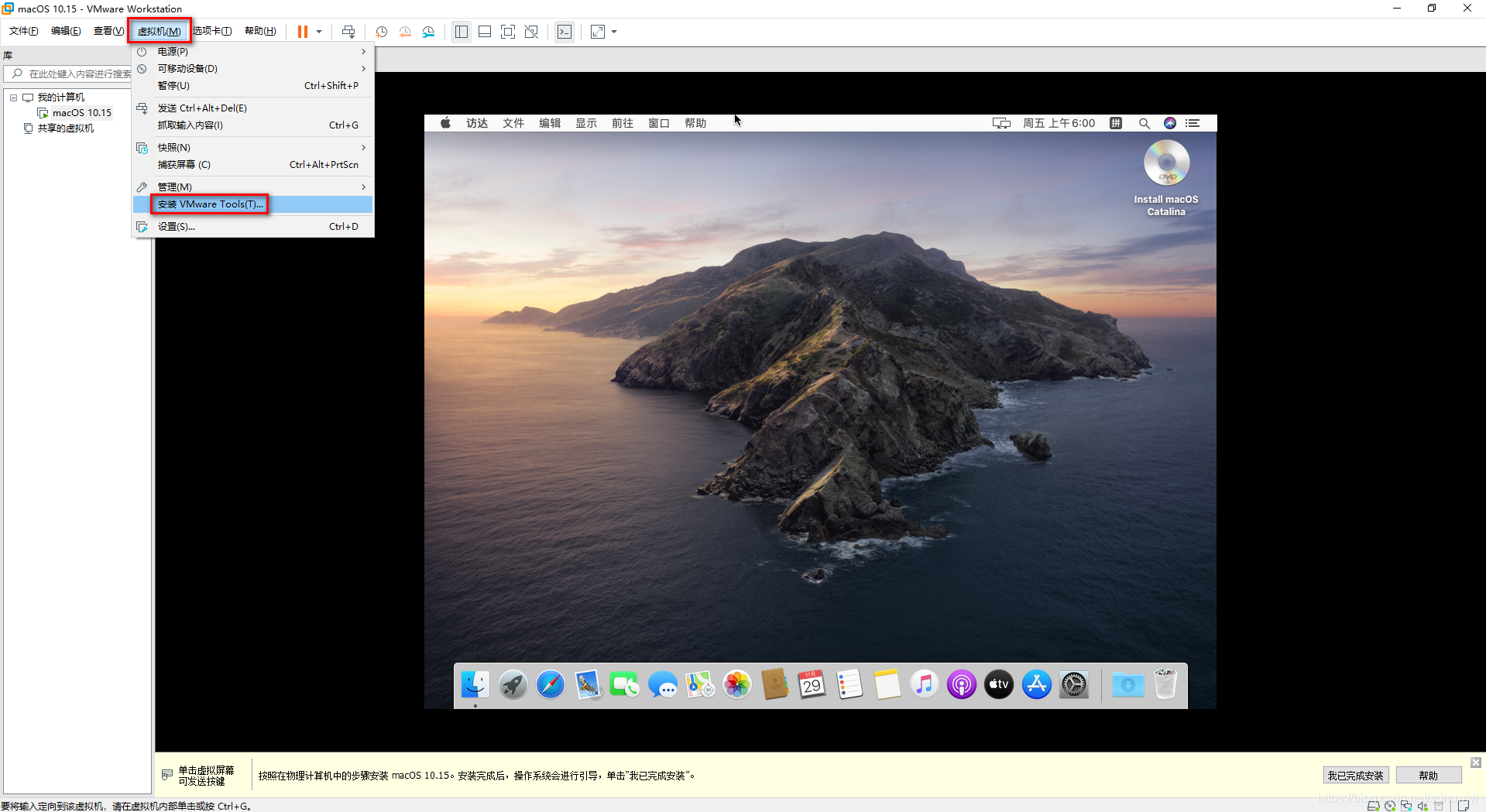Open the 前往 menu in macOS menu bar
This screenshot has width=1486, height=812.
point(623,123)
